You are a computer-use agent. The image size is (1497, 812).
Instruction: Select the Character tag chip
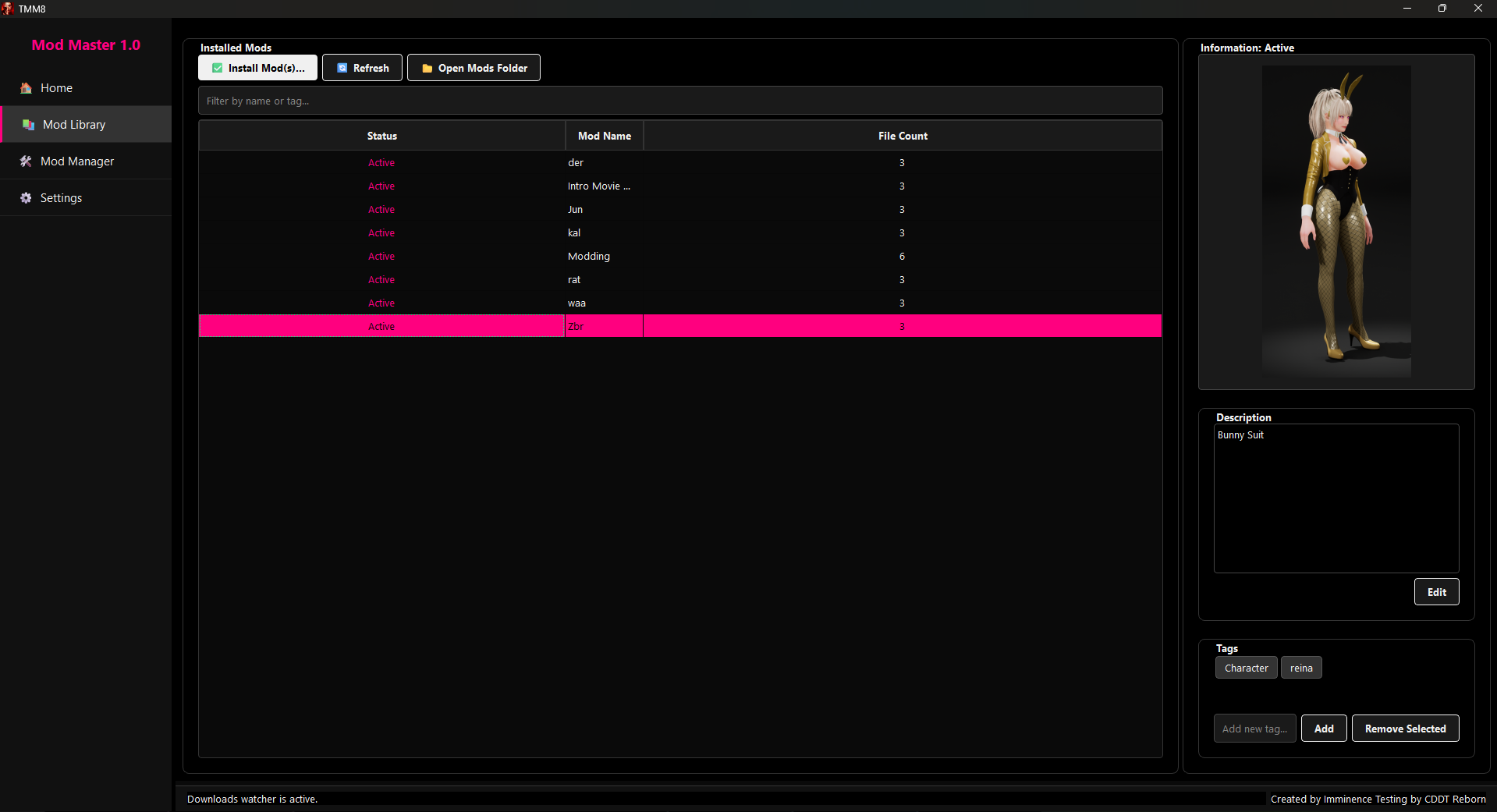click(1246, 668)
